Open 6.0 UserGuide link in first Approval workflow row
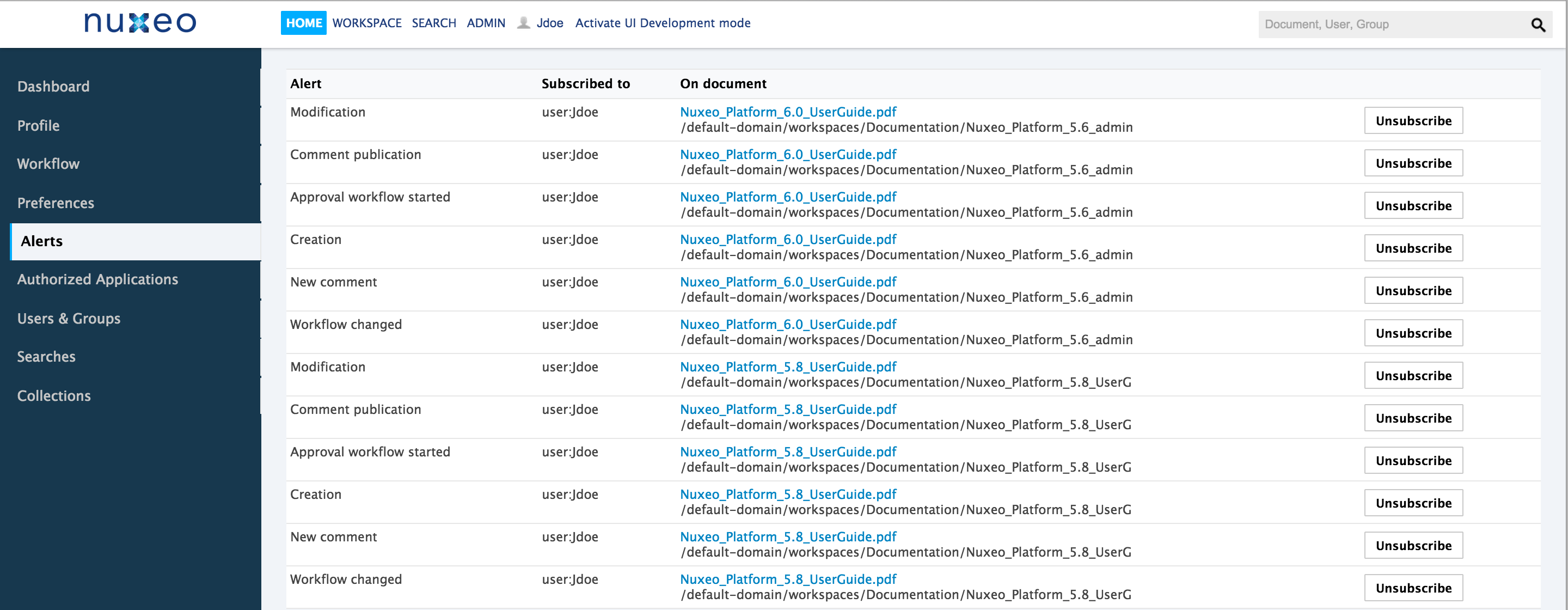The image size is (1568, 610). click(788, 197)
